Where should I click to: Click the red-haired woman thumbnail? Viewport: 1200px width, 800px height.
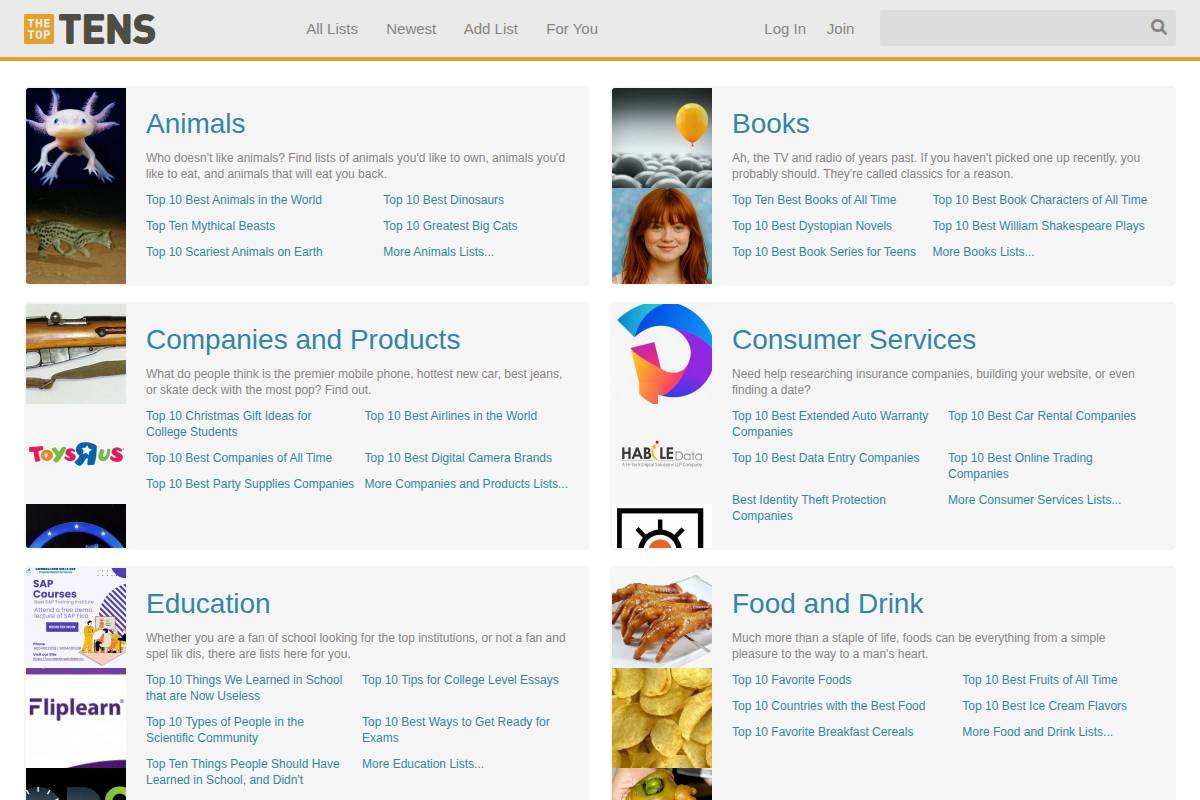point(662,236)
